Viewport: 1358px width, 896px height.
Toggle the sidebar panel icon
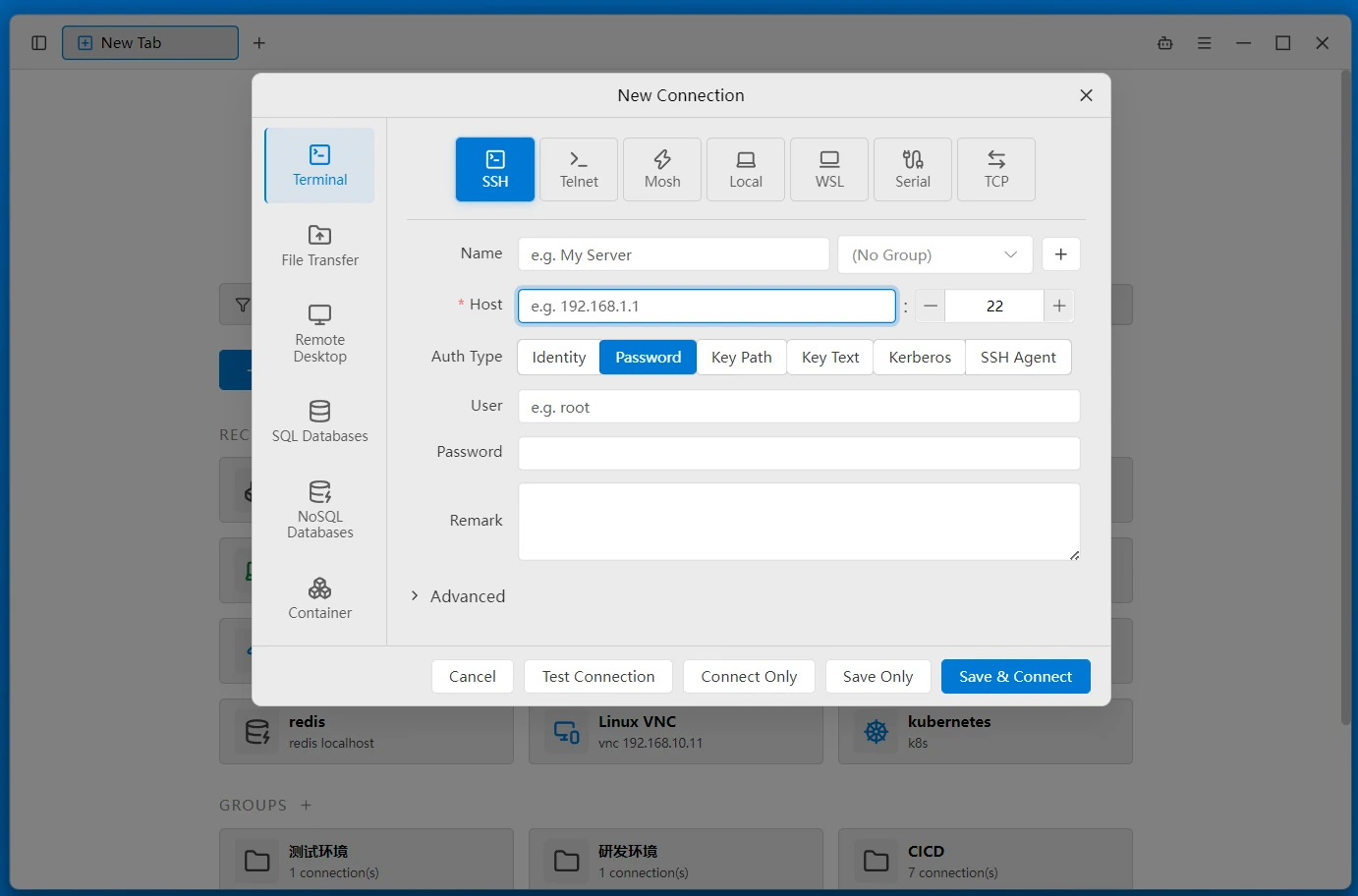pyautogui.click(x=39, y=43)
